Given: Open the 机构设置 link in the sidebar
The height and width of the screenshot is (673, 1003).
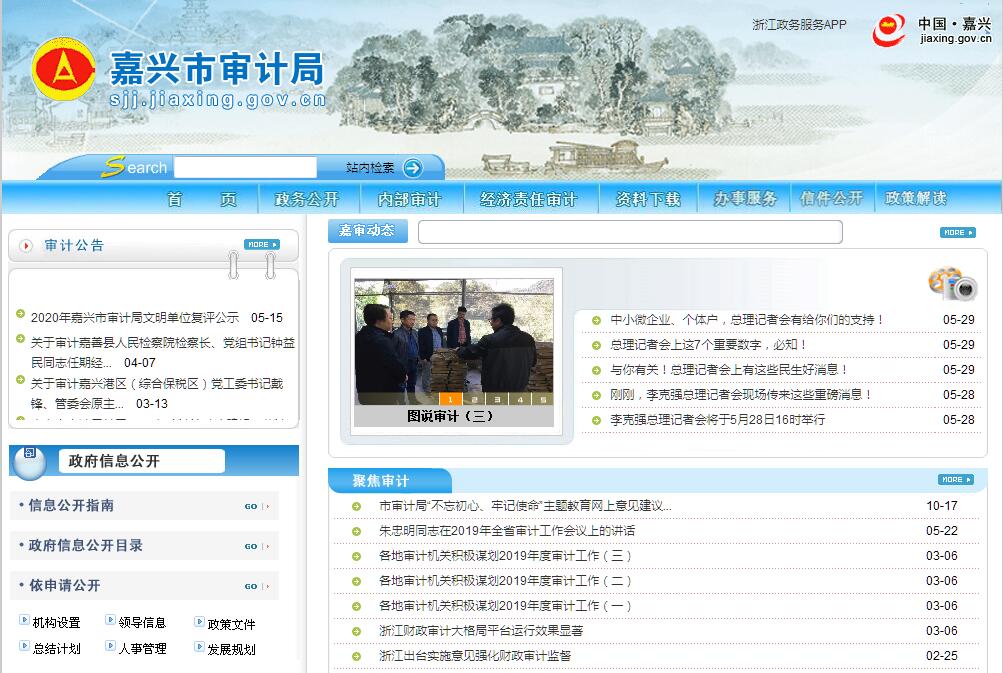Looking at the screenshot, I should point(56,623).
